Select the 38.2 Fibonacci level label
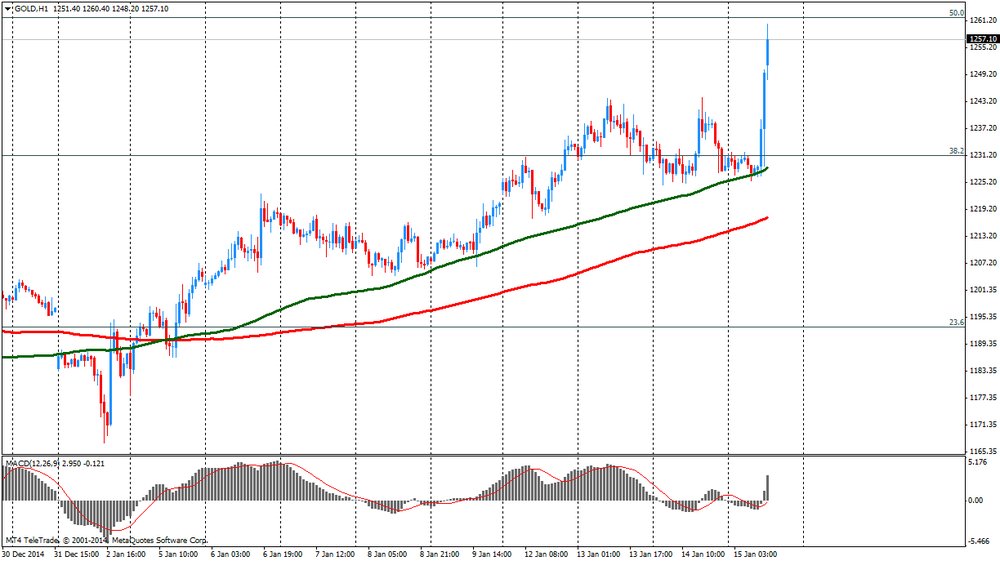1000x561 pixels. [955, 151]
